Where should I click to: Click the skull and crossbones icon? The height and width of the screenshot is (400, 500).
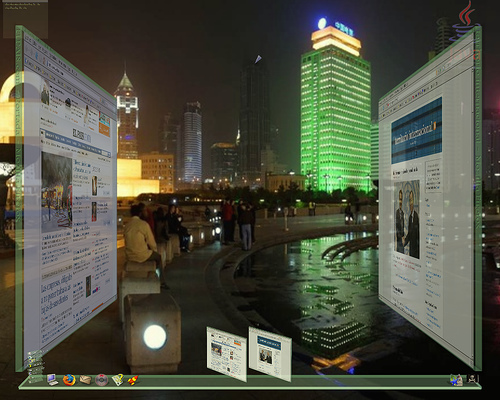[x=473, y=379]
